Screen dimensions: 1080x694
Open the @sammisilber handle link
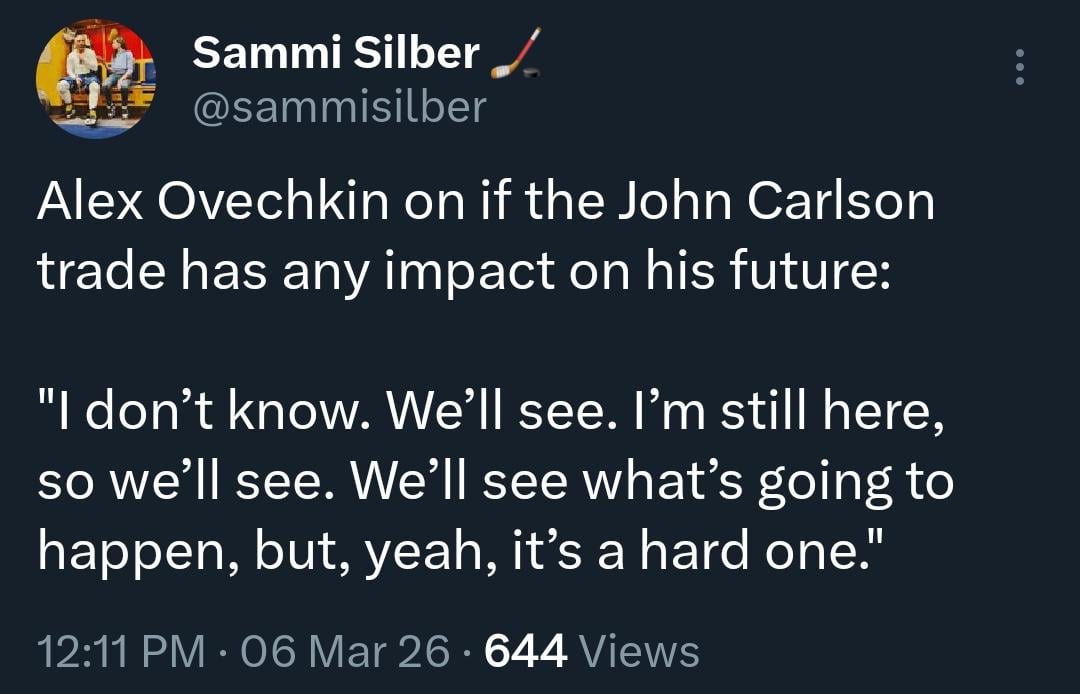(x=339, y=105)
